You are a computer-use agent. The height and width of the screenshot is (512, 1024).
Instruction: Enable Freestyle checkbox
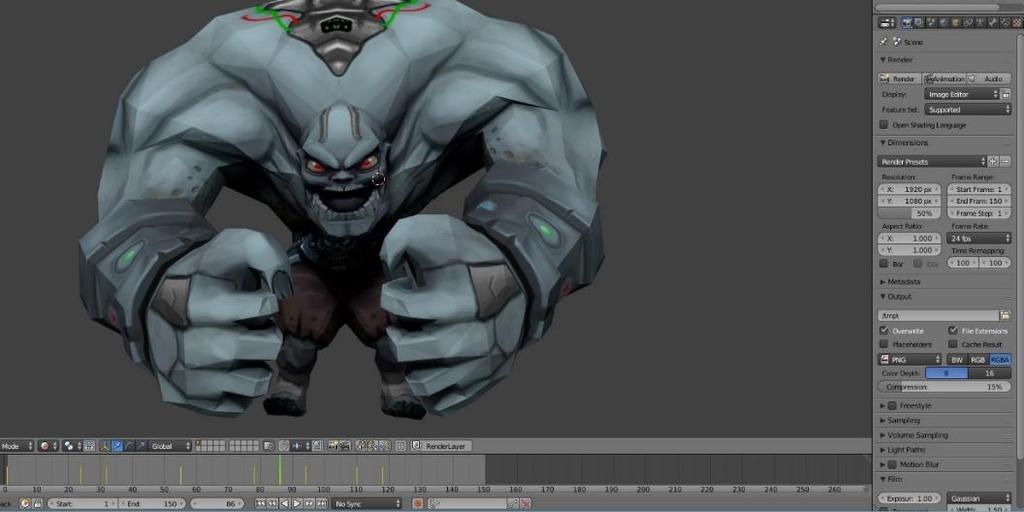pos(892,406)
